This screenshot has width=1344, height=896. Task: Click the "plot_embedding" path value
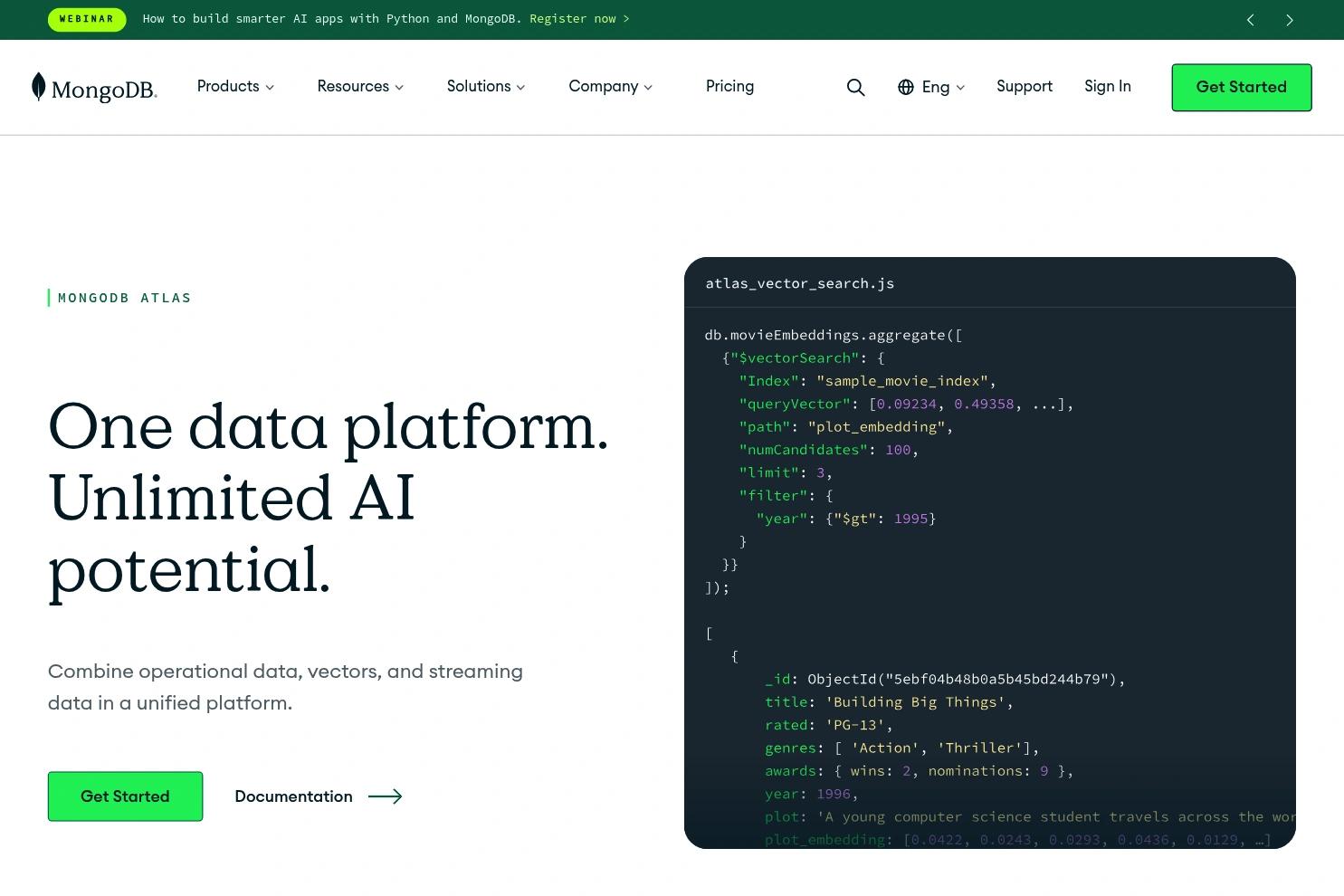876,427
